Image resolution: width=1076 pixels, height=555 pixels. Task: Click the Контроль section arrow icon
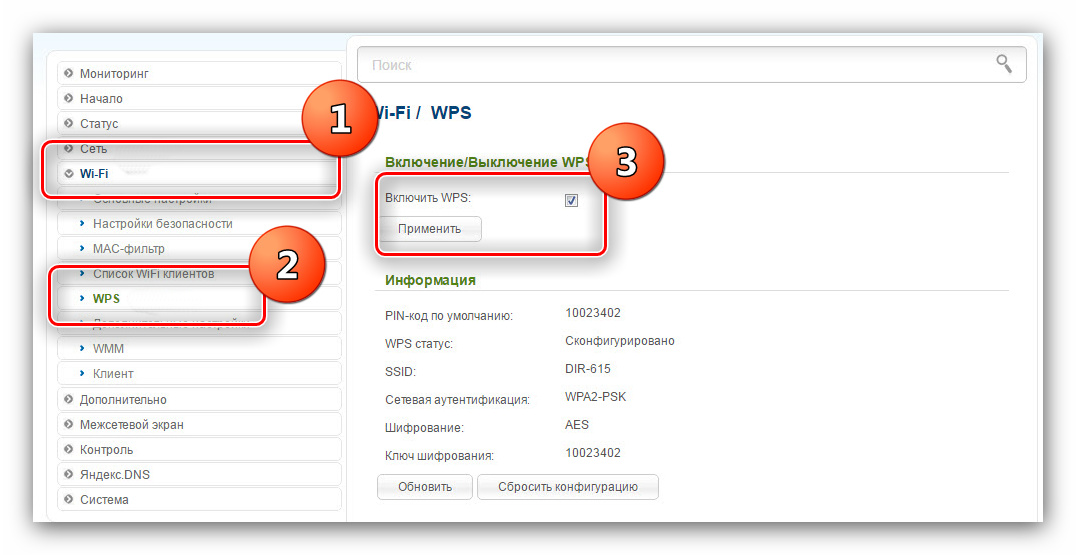coord(68,449)
